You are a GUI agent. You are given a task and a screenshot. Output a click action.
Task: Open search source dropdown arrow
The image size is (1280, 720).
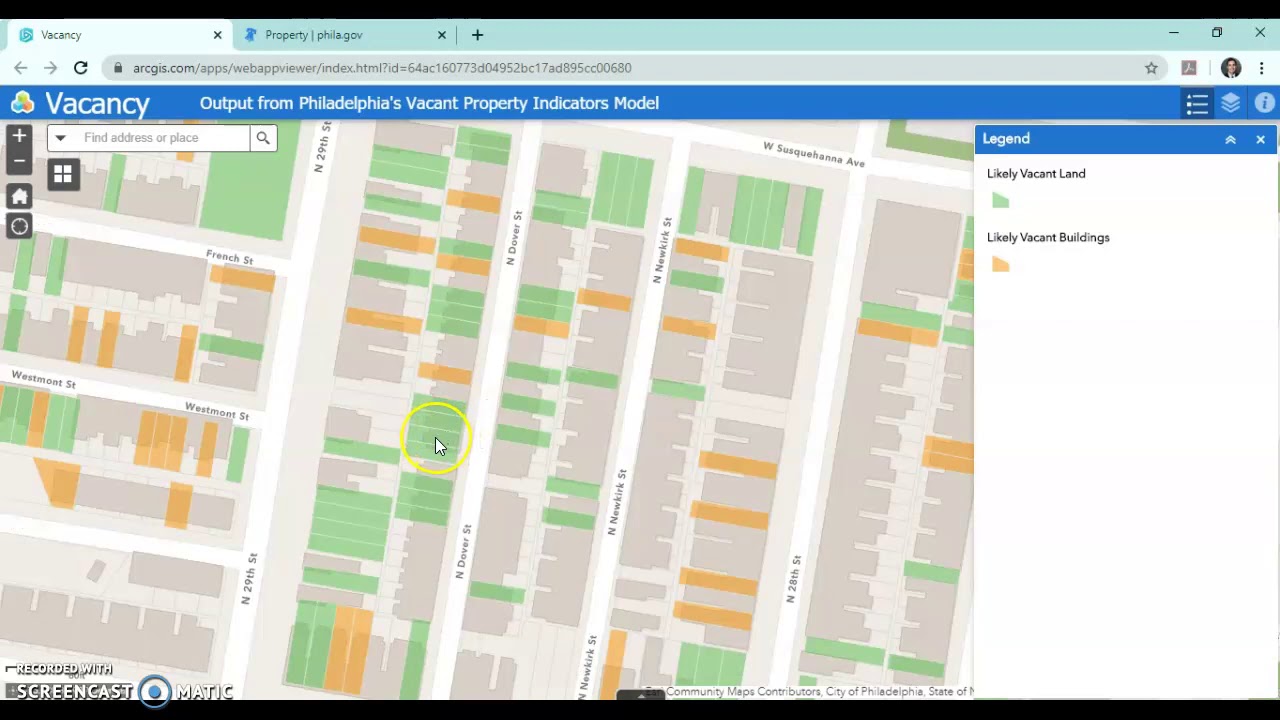point(60,138)
